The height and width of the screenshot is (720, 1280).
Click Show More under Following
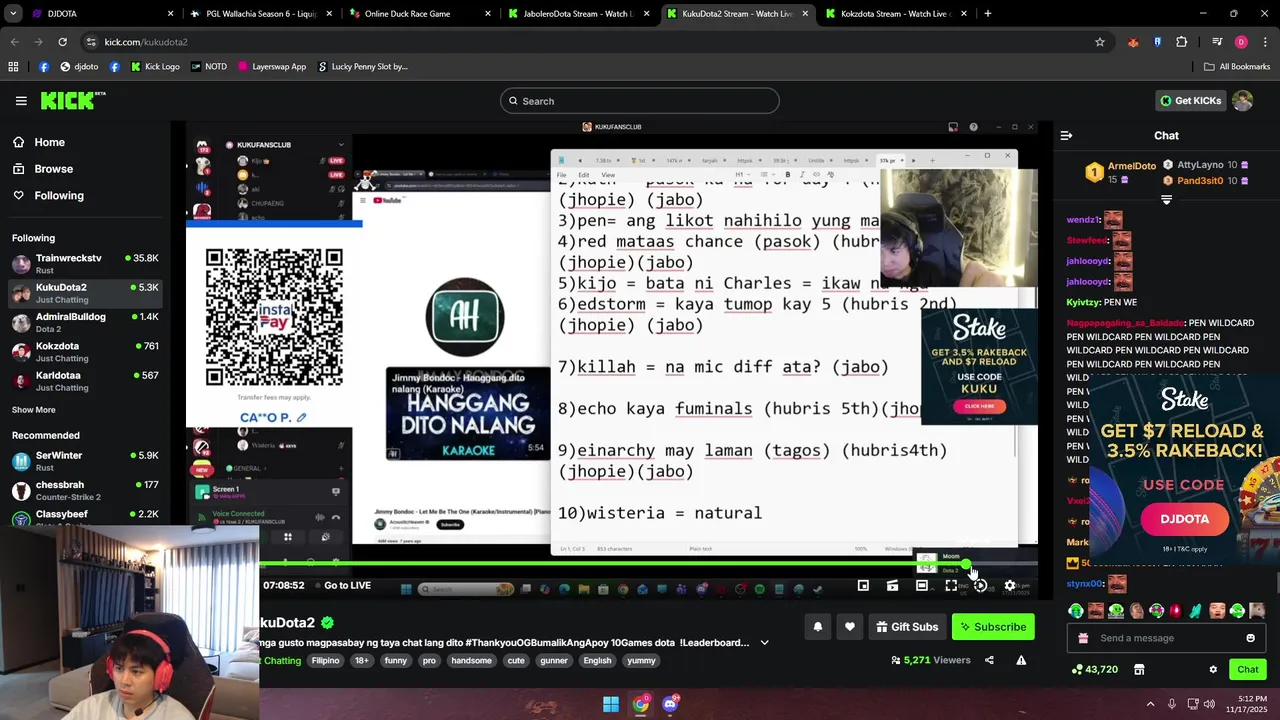click(34, 410)
